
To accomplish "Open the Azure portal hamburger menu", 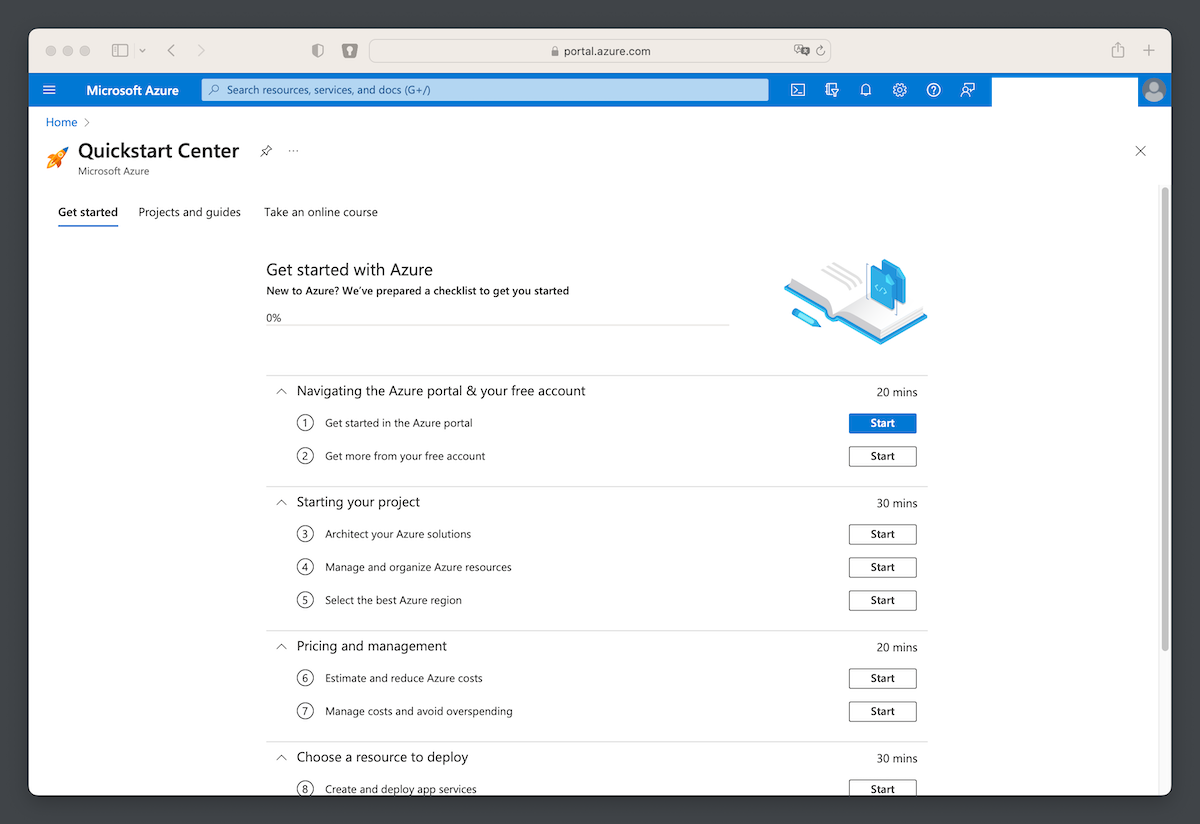I will click(49, 90).
